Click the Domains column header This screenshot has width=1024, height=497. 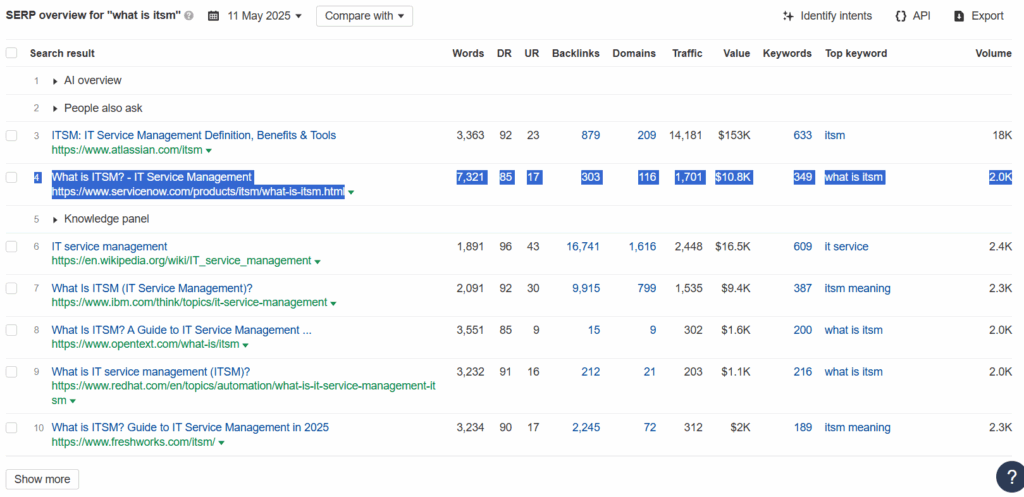[x=634, y=54]
